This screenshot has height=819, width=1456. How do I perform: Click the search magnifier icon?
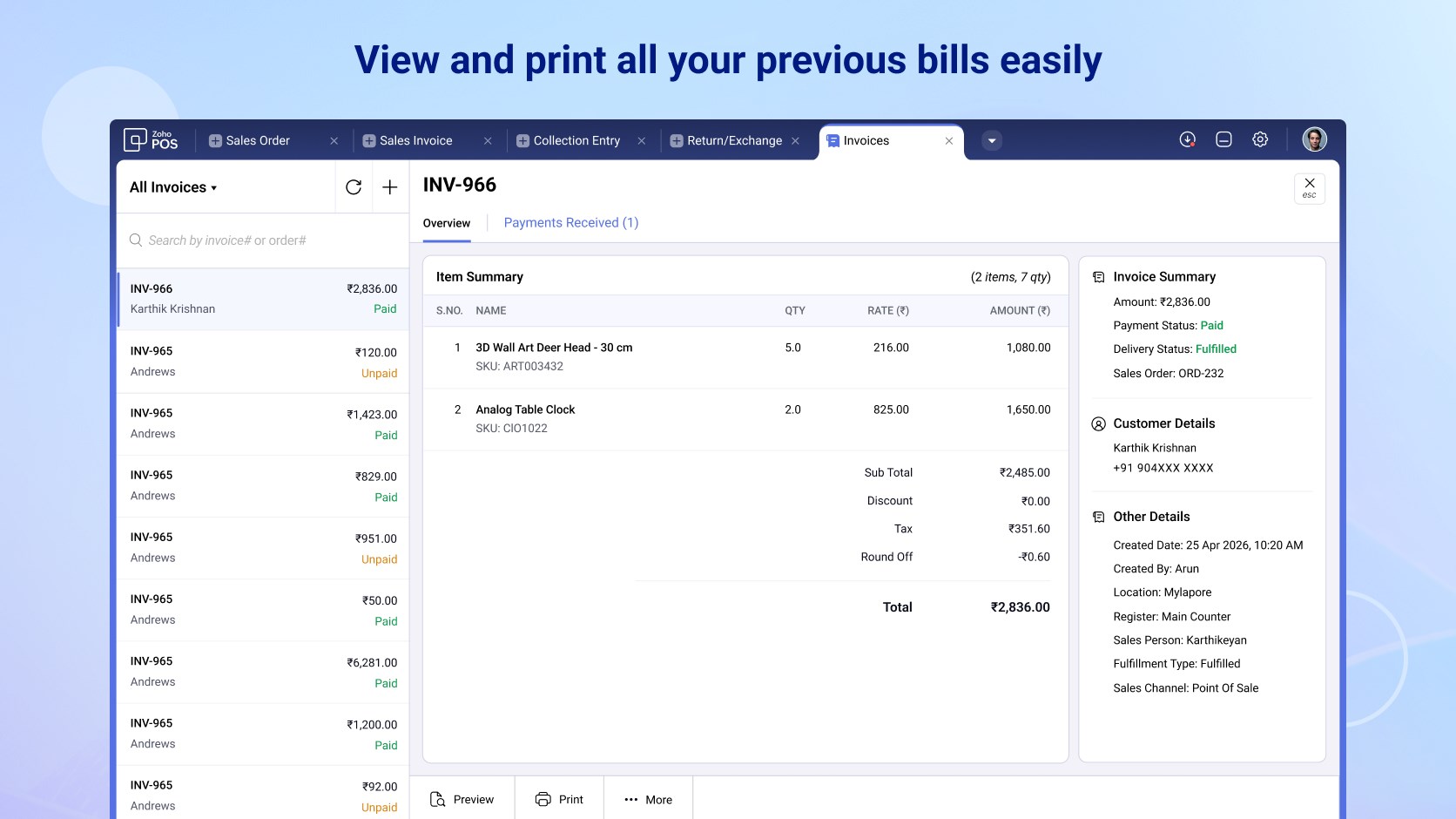[x=136, y=240]
